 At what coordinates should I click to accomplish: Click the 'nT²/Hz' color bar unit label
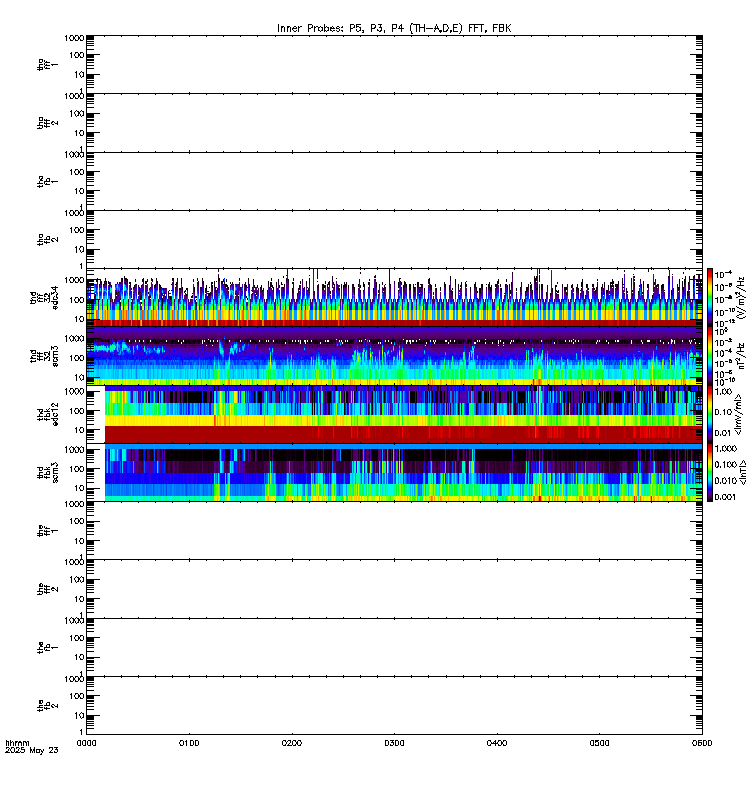pos(741,356)
